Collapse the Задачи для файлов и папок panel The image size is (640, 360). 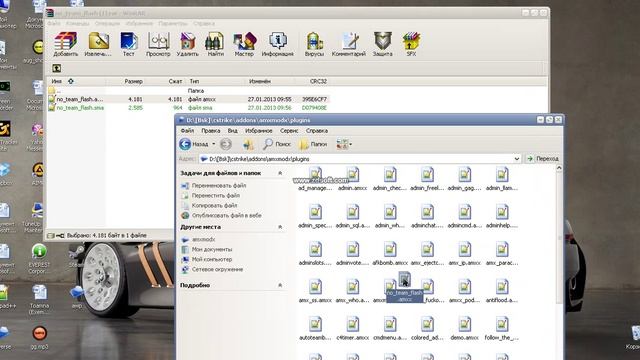(x=280, y=173)
